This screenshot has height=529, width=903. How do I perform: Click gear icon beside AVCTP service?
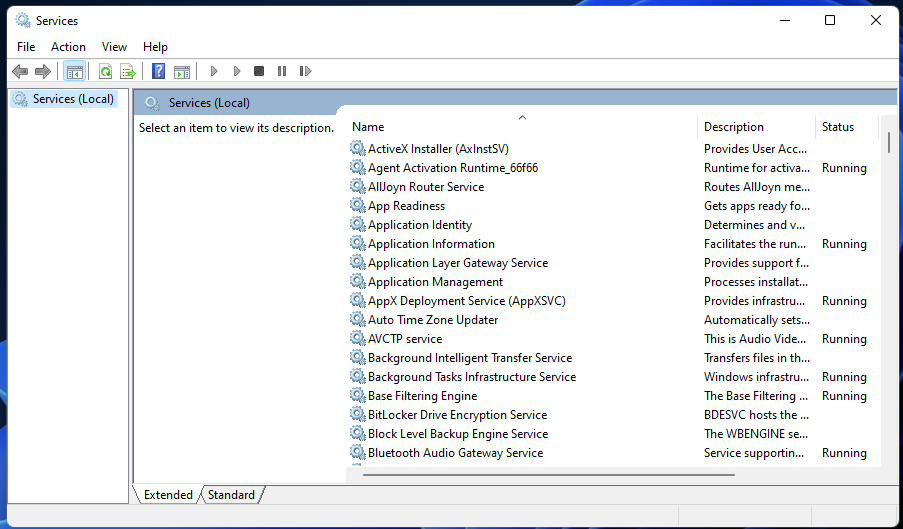coord(358,338)
